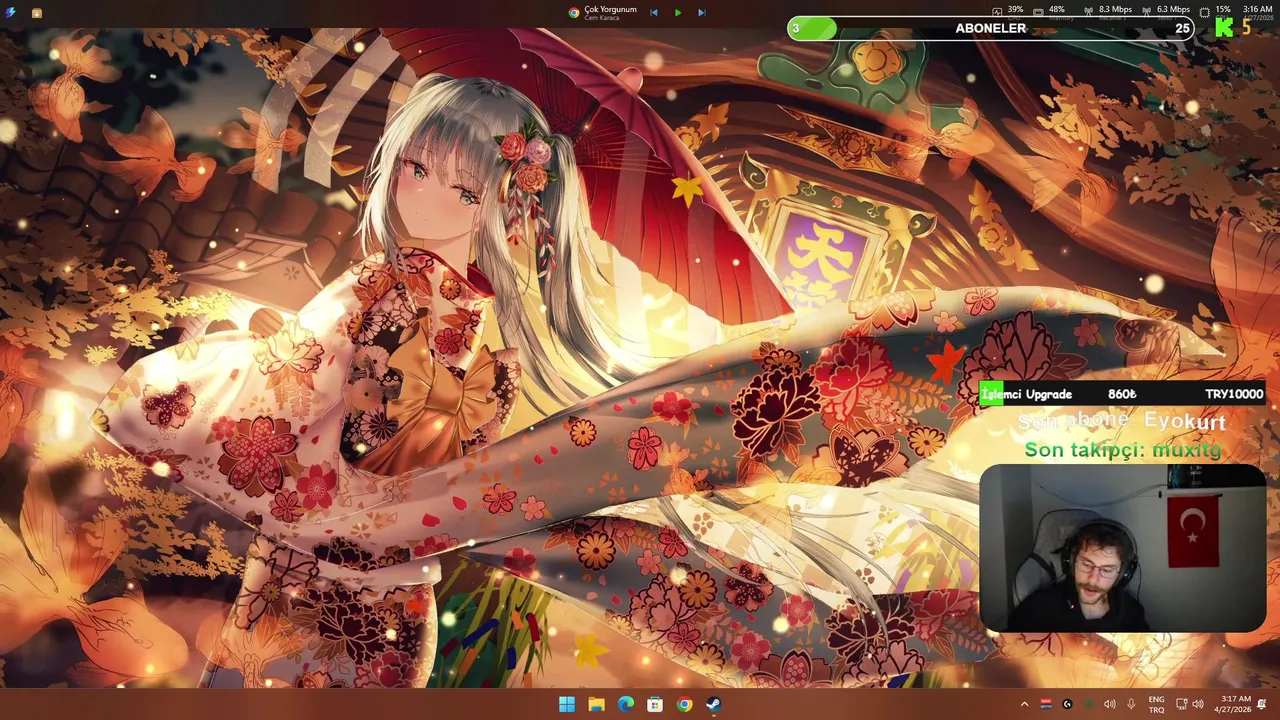Open the Logitech G tray icon
Viewport: 1280px width, 720px height.
pyautogui.click(x=1067, y=704)
